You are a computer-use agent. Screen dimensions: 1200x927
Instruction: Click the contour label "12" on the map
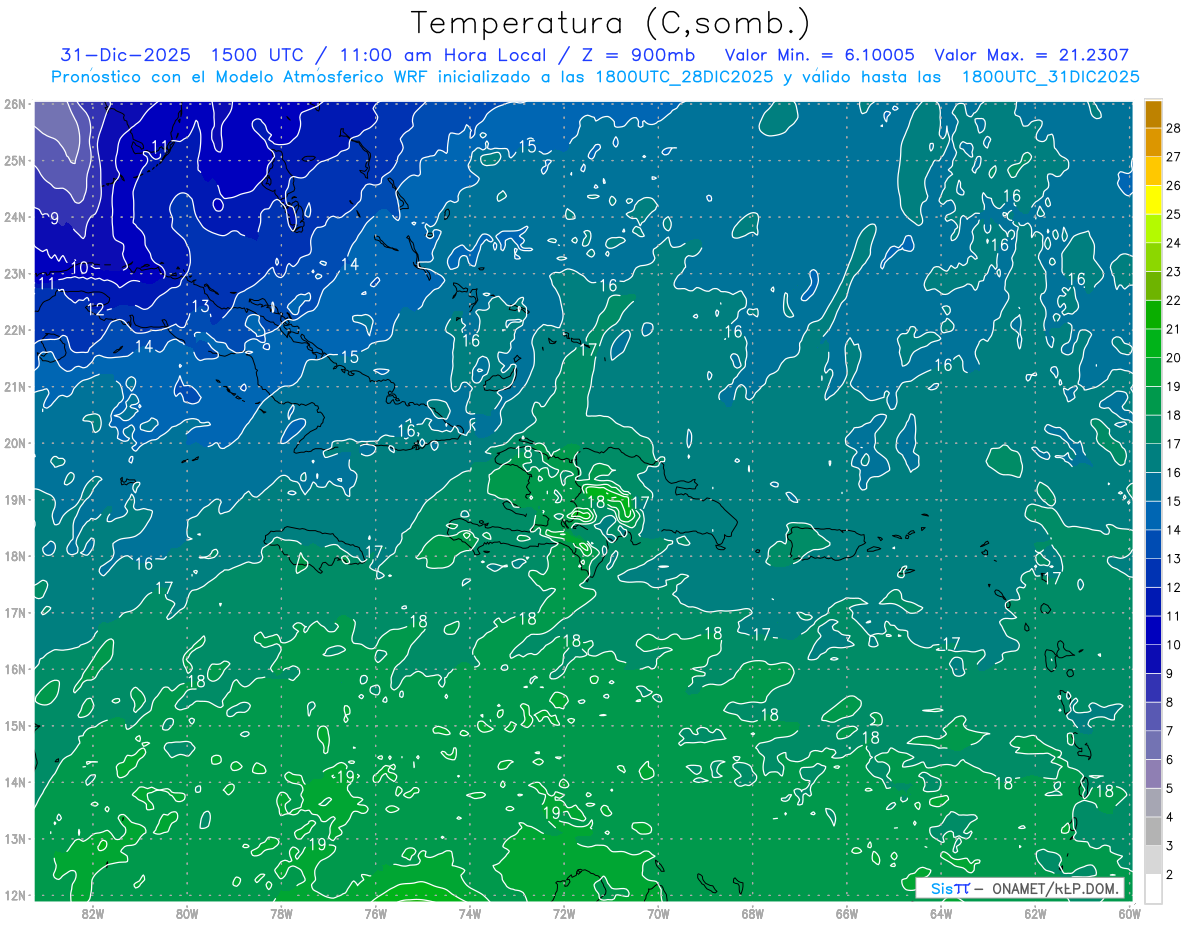96,309
